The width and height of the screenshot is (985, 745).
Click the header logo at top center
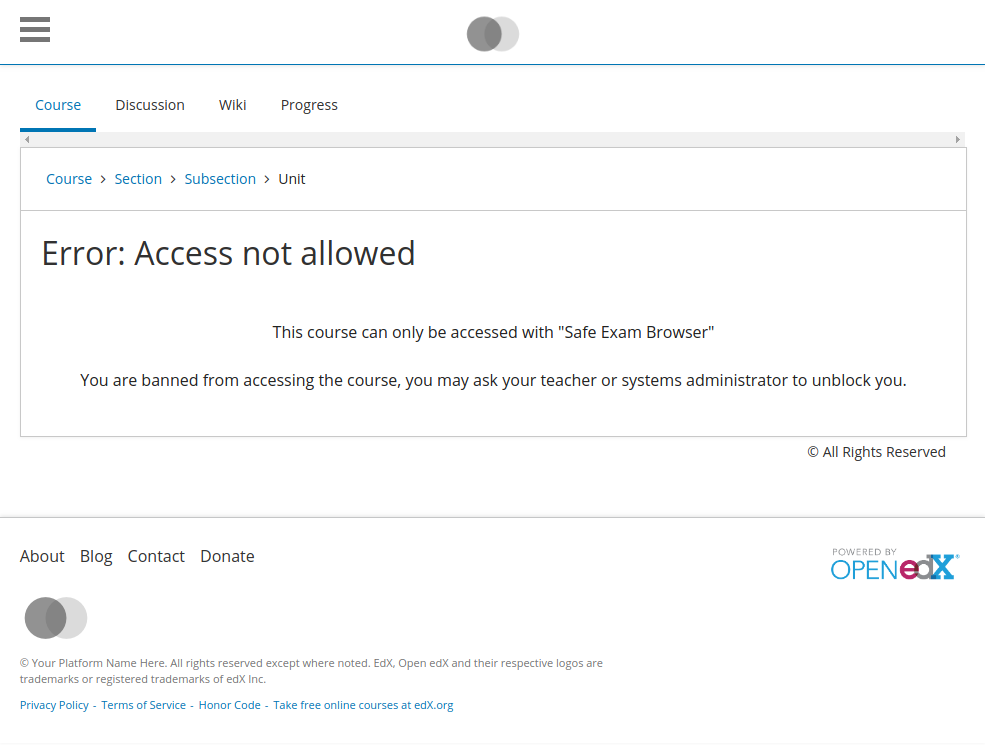click(x=492, y=34)
